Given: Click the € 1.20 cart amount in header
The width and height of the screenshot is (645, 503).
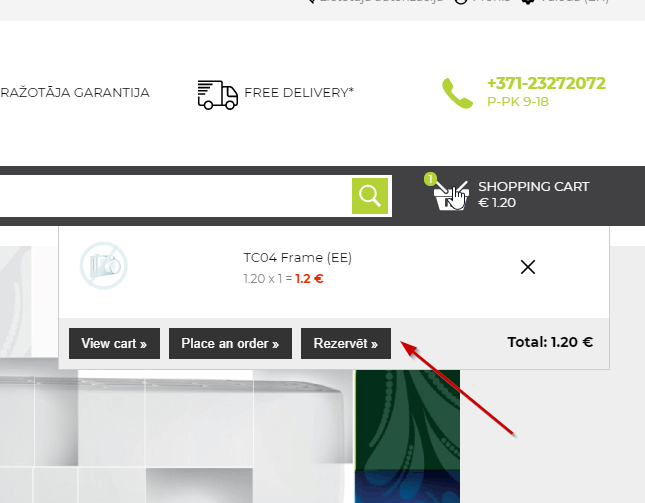Looking at the screenshot, I should pos(497,203).
